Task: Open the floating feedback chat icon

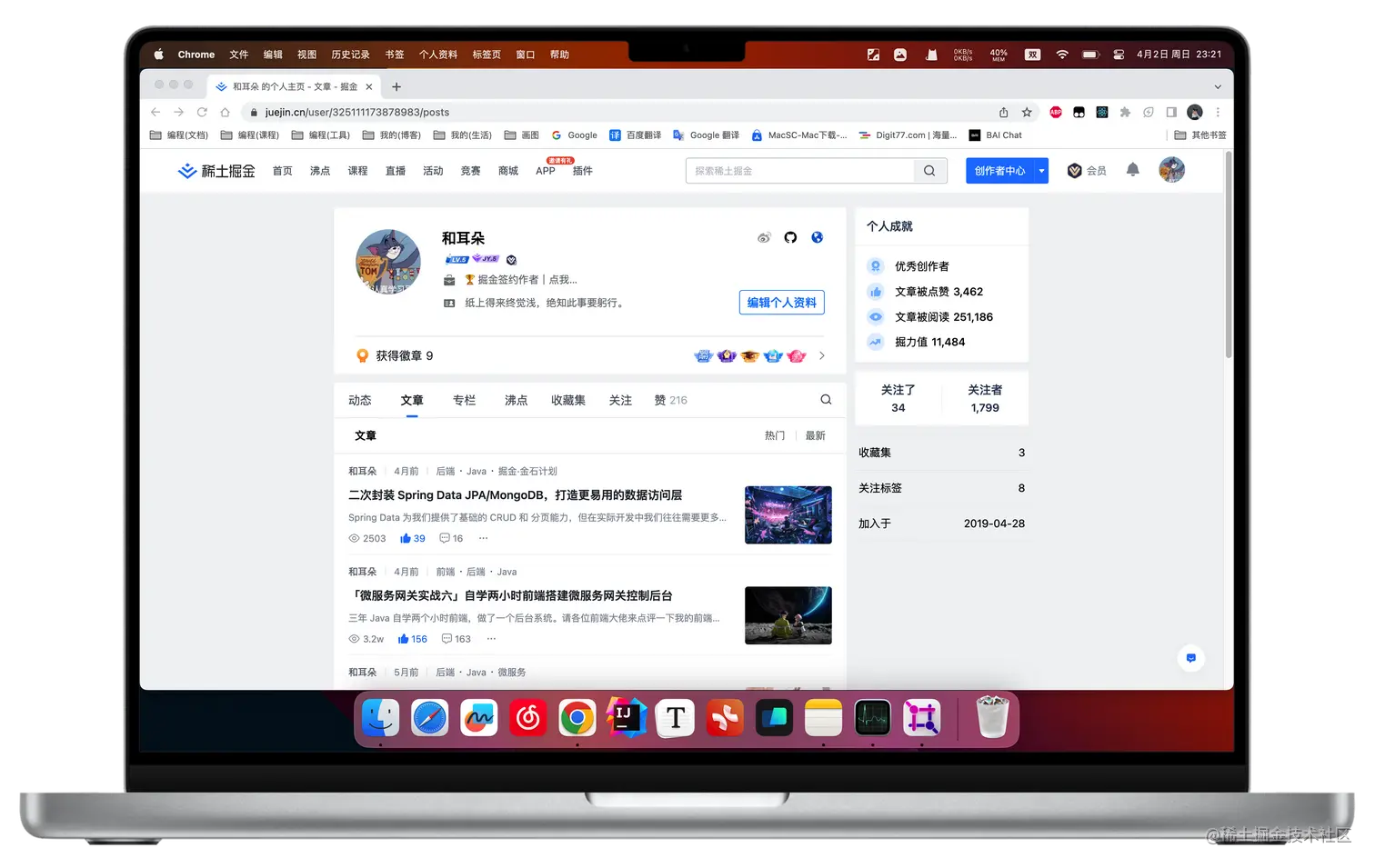Action: 1191,658
